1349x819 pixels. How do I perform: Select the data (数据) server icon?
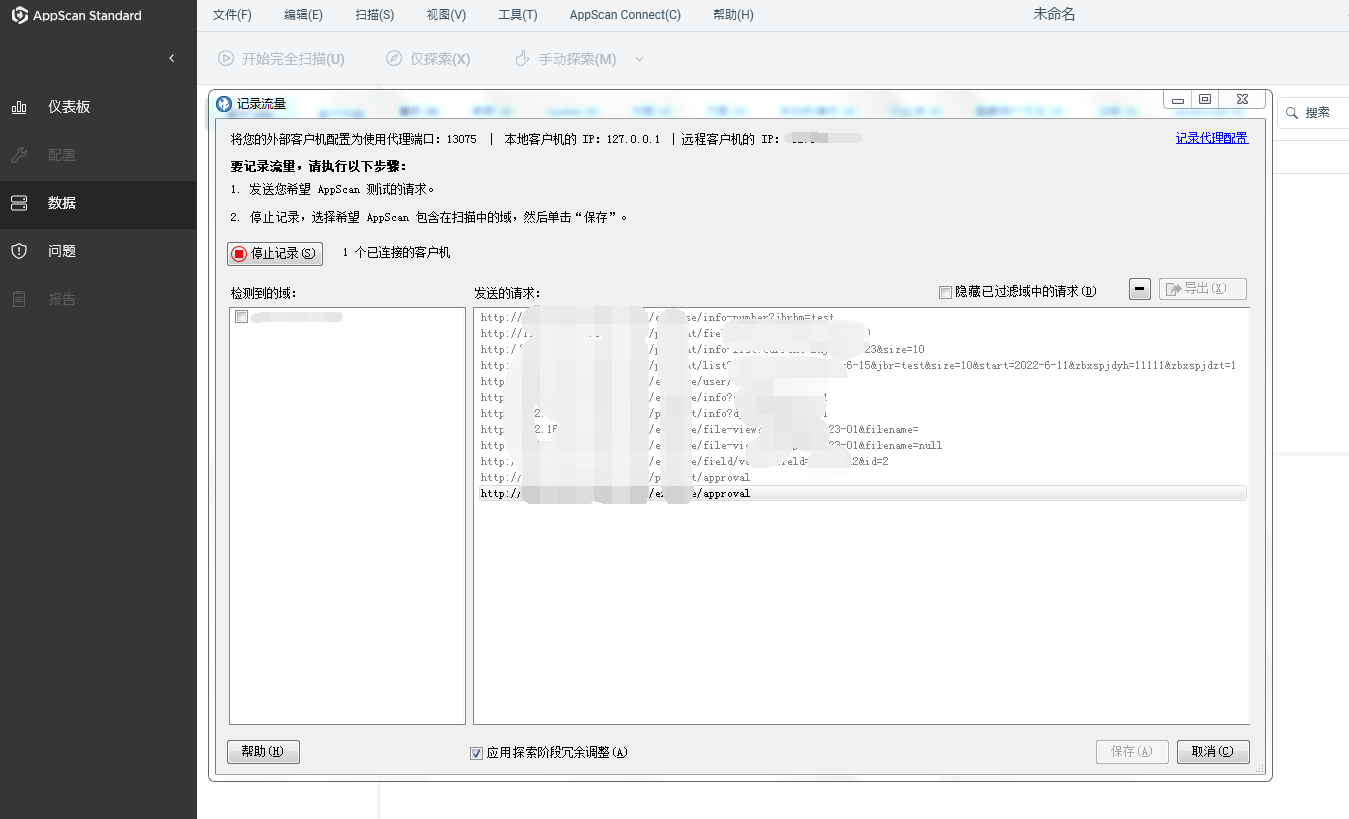(19, 203)
